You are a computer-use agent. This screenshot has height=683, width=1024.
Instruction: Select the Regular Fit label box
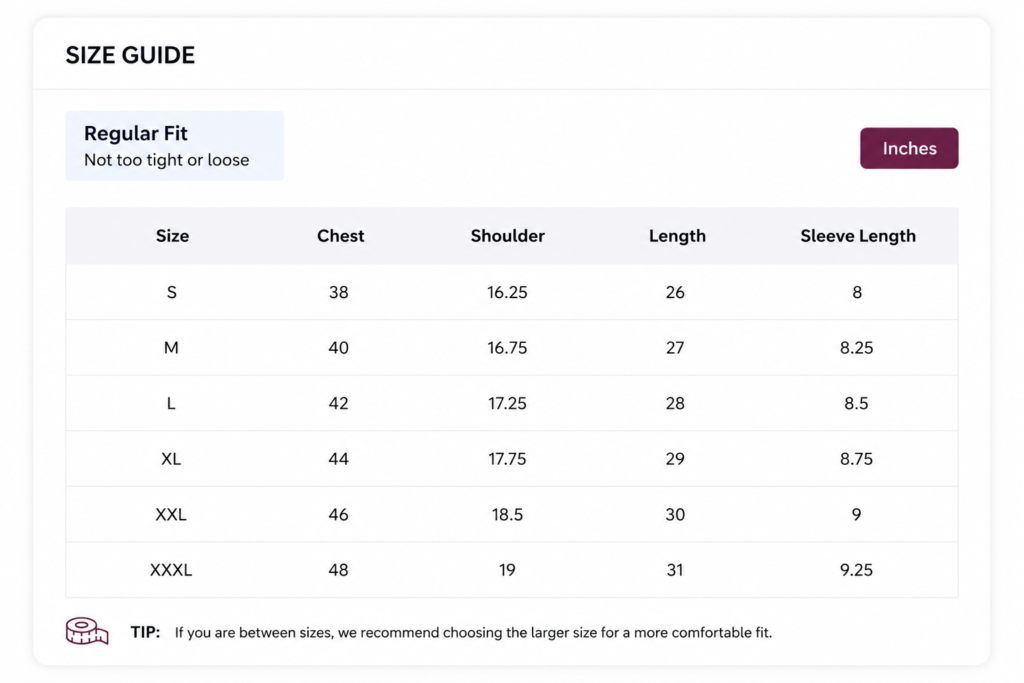(x=174, y=146)
